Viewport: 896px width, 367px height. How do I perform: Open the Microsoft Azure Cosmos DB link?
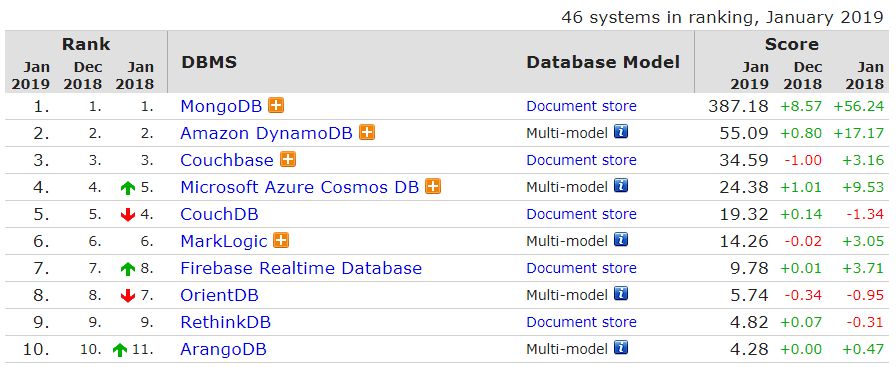[299, 187]
